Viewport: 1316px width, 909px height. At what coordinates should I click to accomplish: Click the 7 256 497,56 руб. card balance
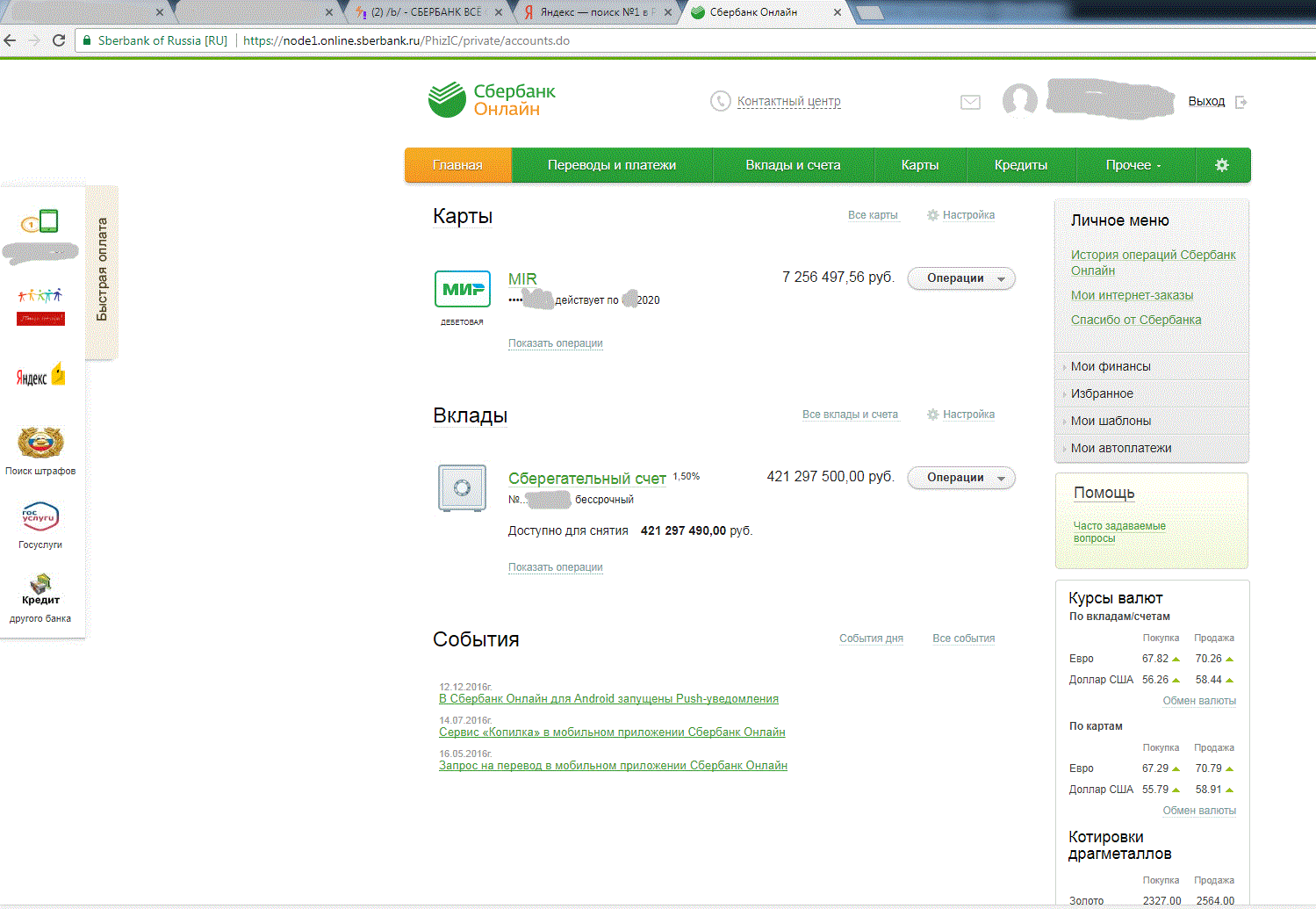(x=838, y=278)
